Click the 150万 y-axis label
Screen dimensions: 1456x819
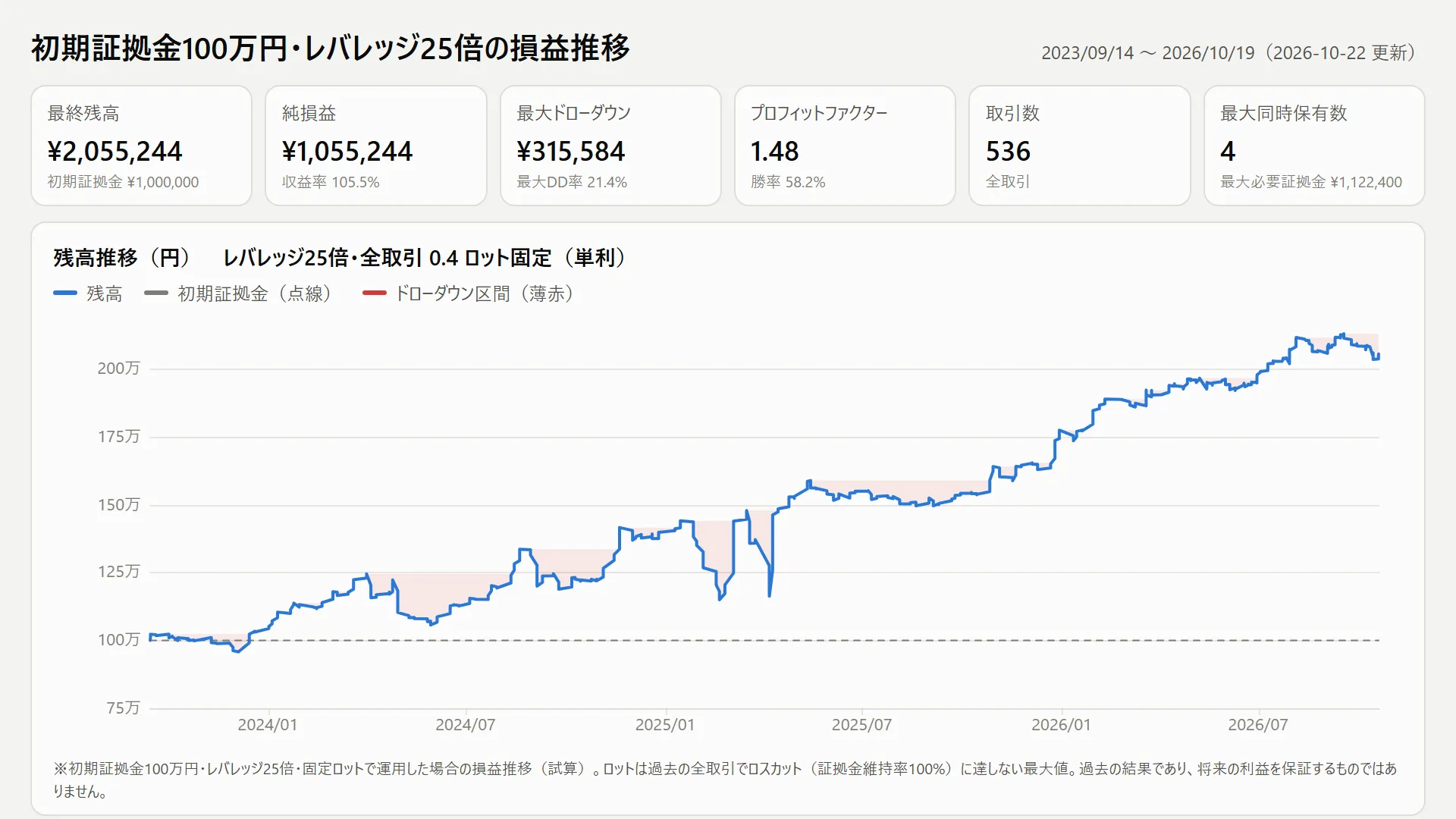119,505
